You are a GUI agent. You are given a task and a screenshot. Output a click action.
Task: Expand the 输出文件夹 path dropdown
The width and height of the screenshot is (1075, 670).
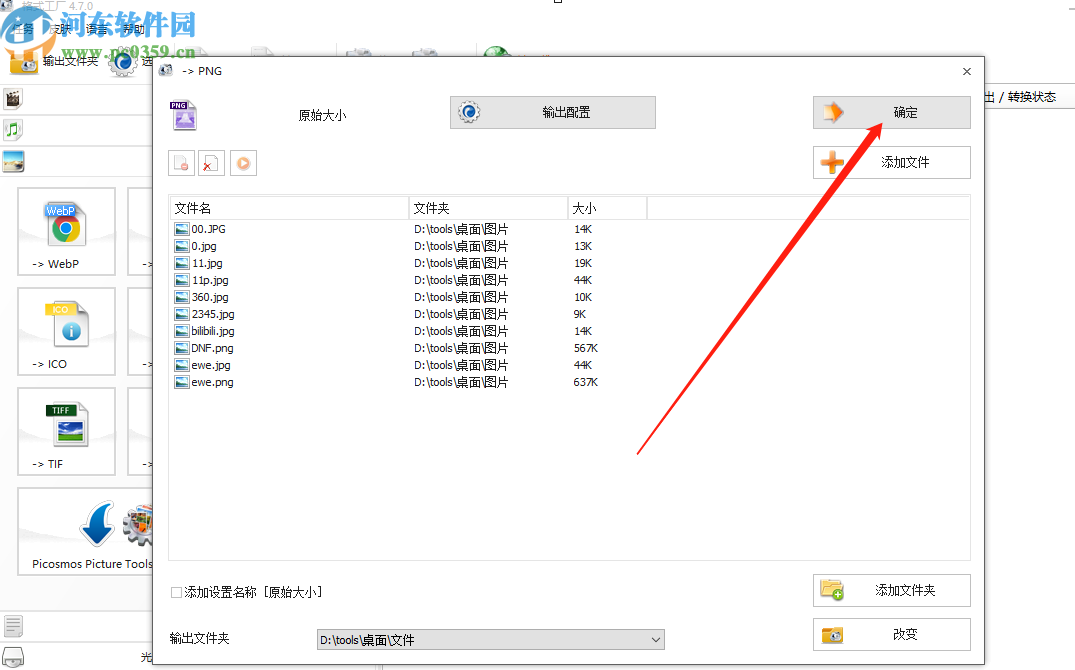(655, 640)
